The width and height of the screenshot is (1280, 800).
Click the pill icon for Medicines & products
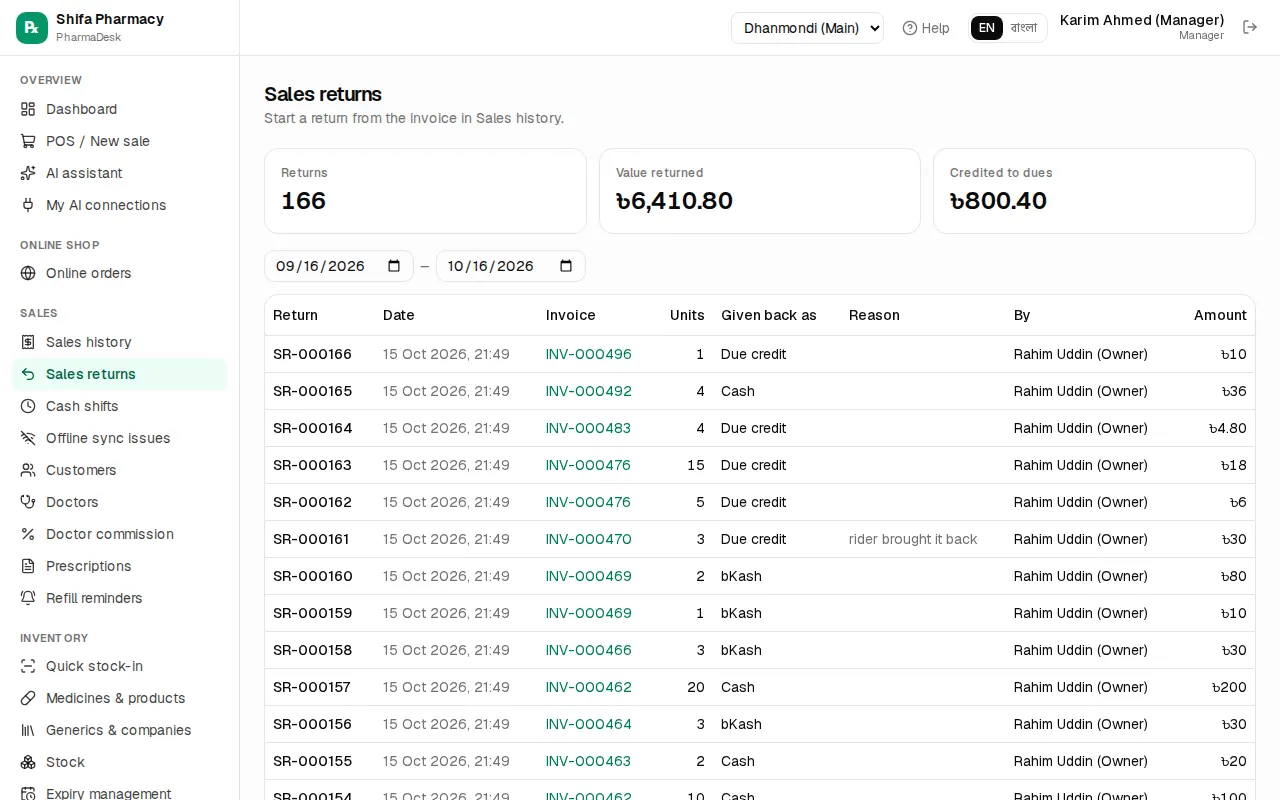28,698
